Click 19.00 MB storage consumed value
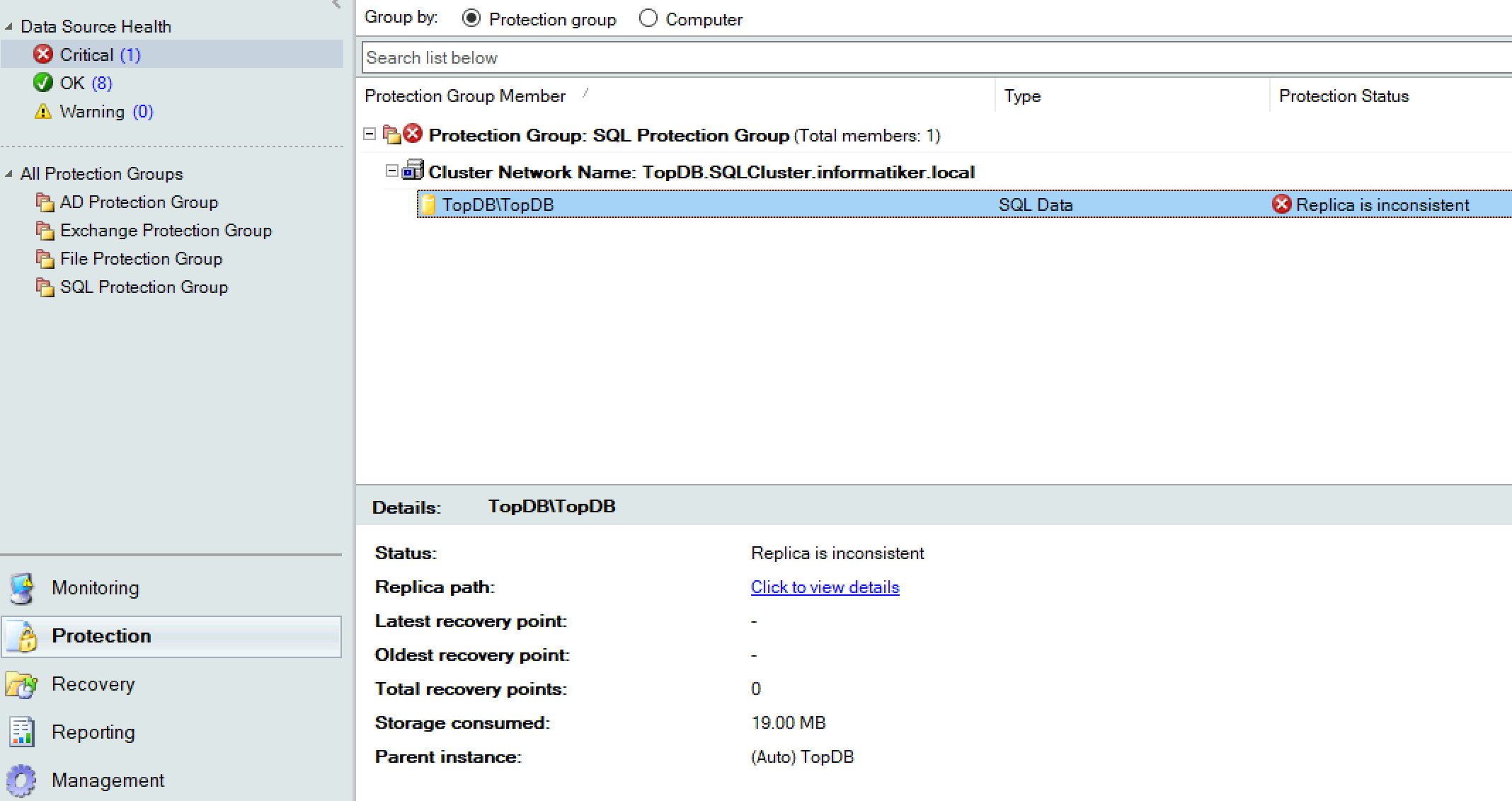The image size is (1512, 801). 789,723
